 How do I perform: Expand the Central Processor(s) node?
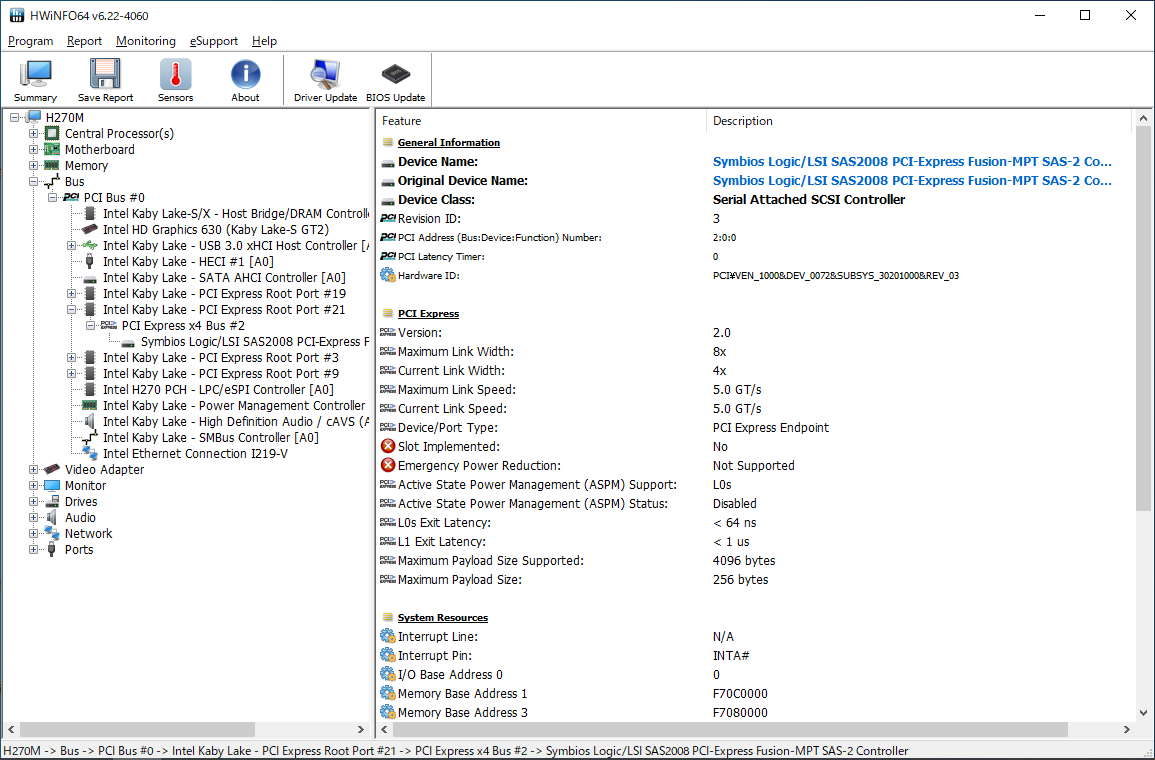click(33, 133)
